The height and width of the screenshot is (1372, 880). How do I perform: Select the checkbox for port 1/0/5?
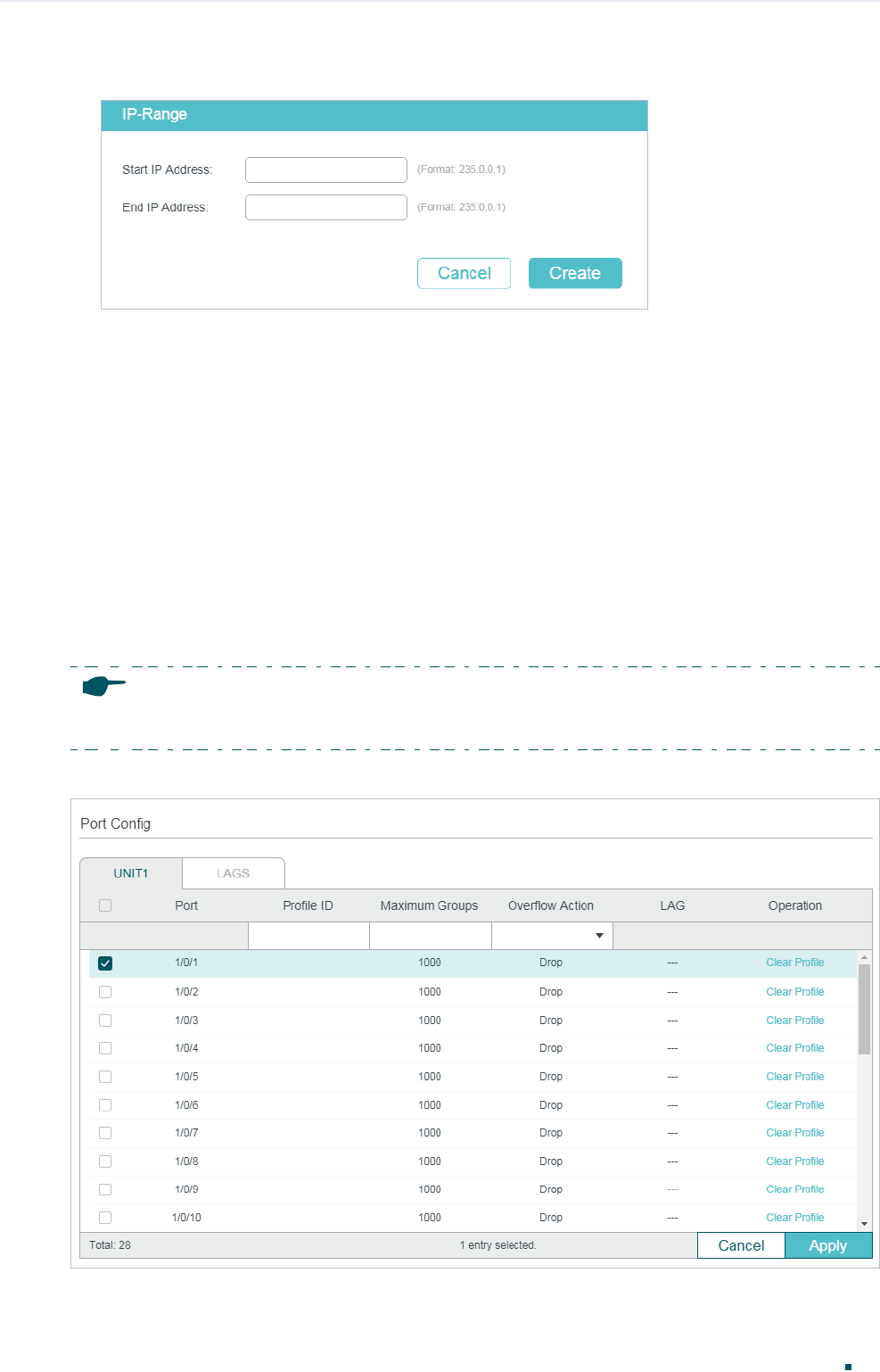tap(105, 1077)
